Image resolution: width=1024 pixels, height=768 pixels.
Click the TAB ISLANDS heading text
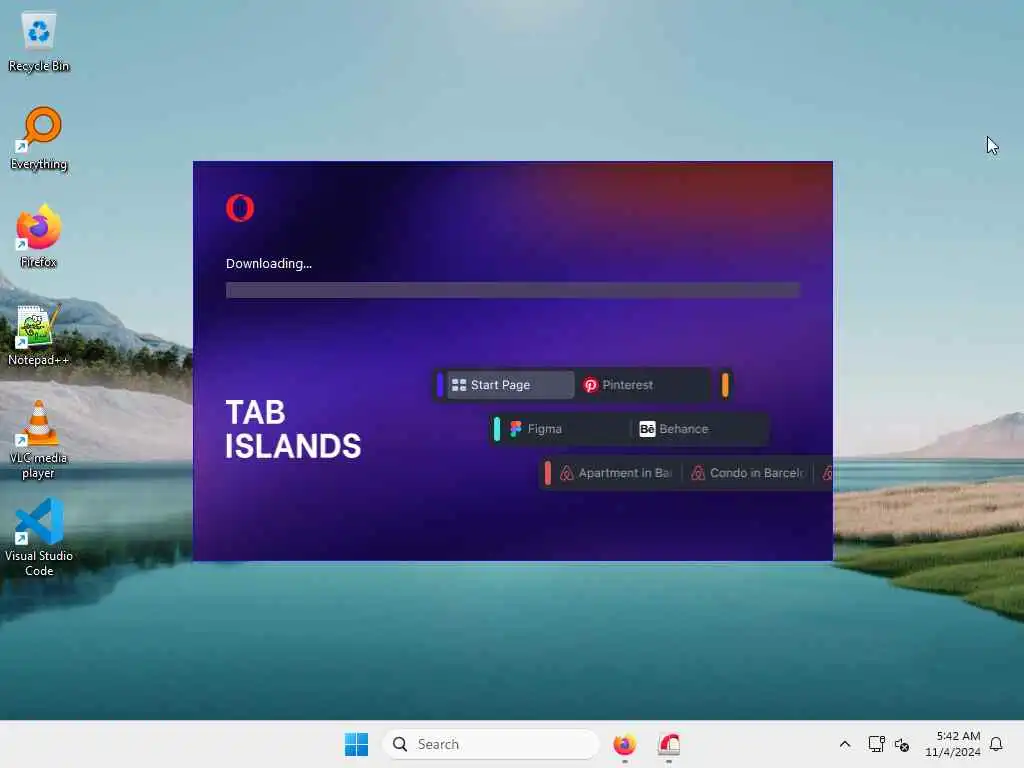[x=293, y=430]
